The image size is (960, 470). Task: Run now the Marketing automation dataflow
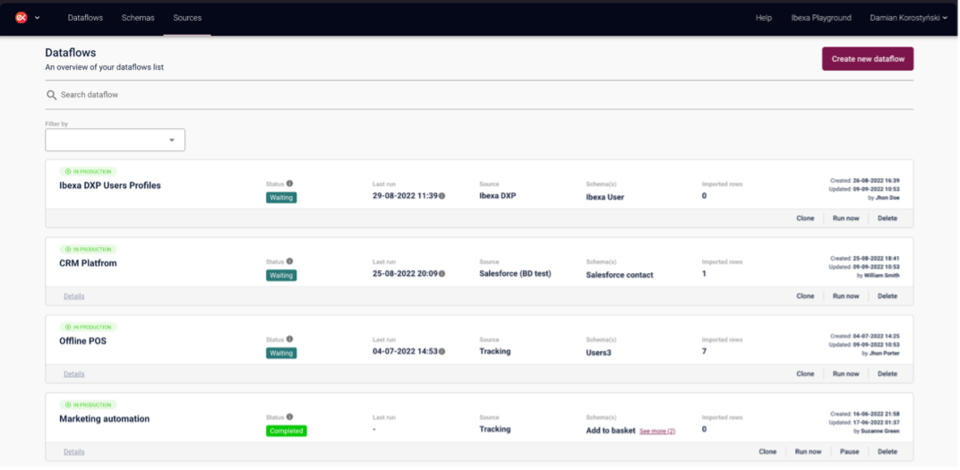tap(808, 452)
